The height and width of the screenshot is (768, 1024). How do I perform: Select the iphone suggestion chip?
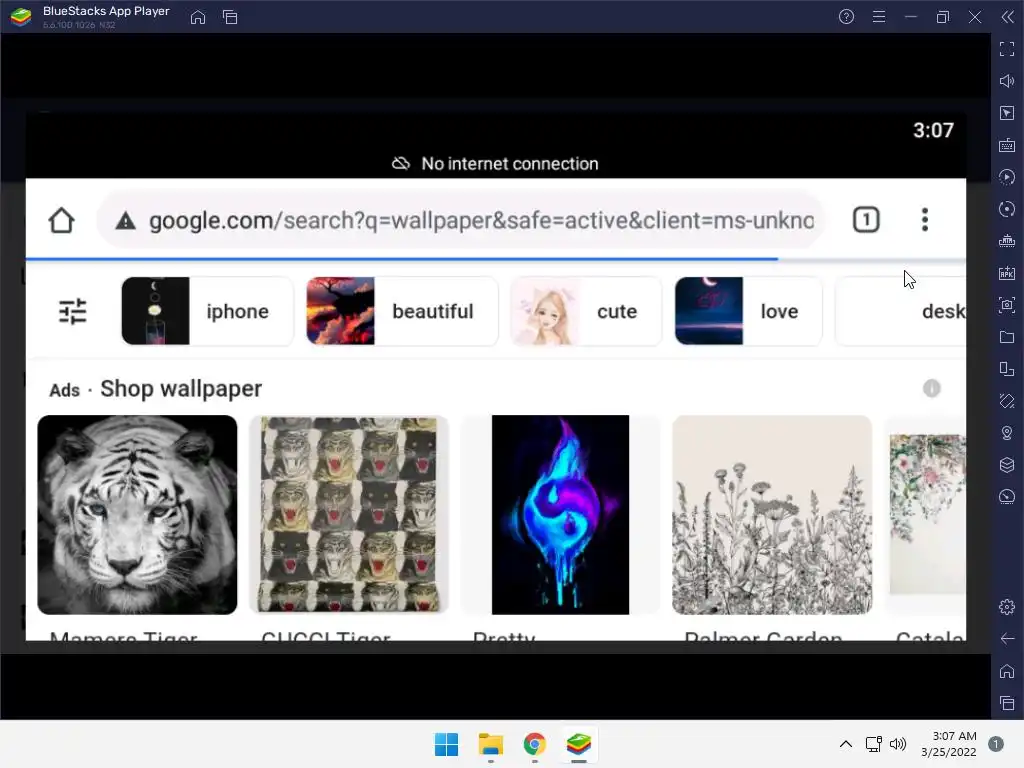208,312
